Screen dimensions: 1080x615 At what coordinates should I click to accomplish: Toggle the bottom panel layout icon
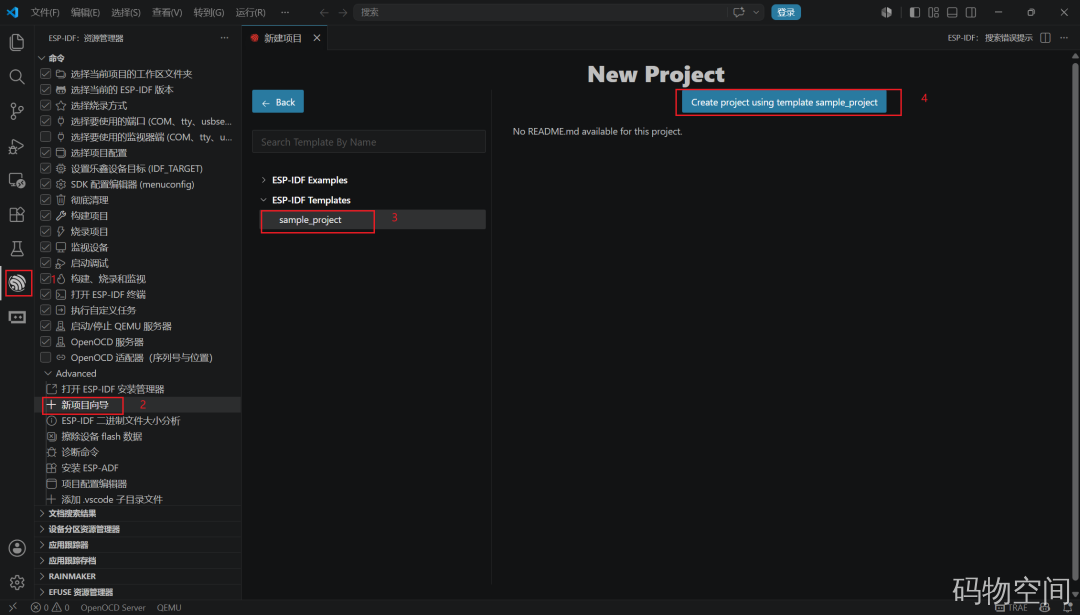coord(952,12)
